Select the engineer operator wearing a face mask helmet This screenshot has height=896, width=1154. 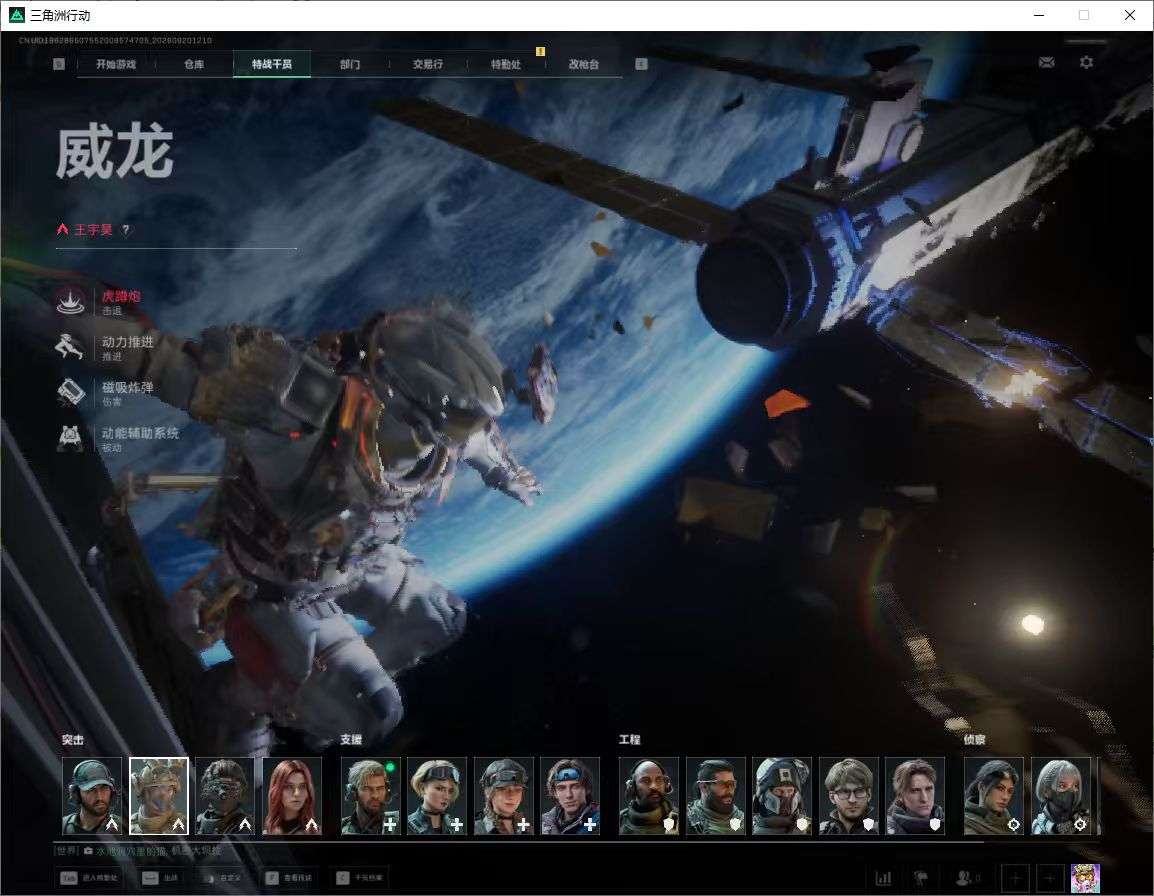[782, 796]
